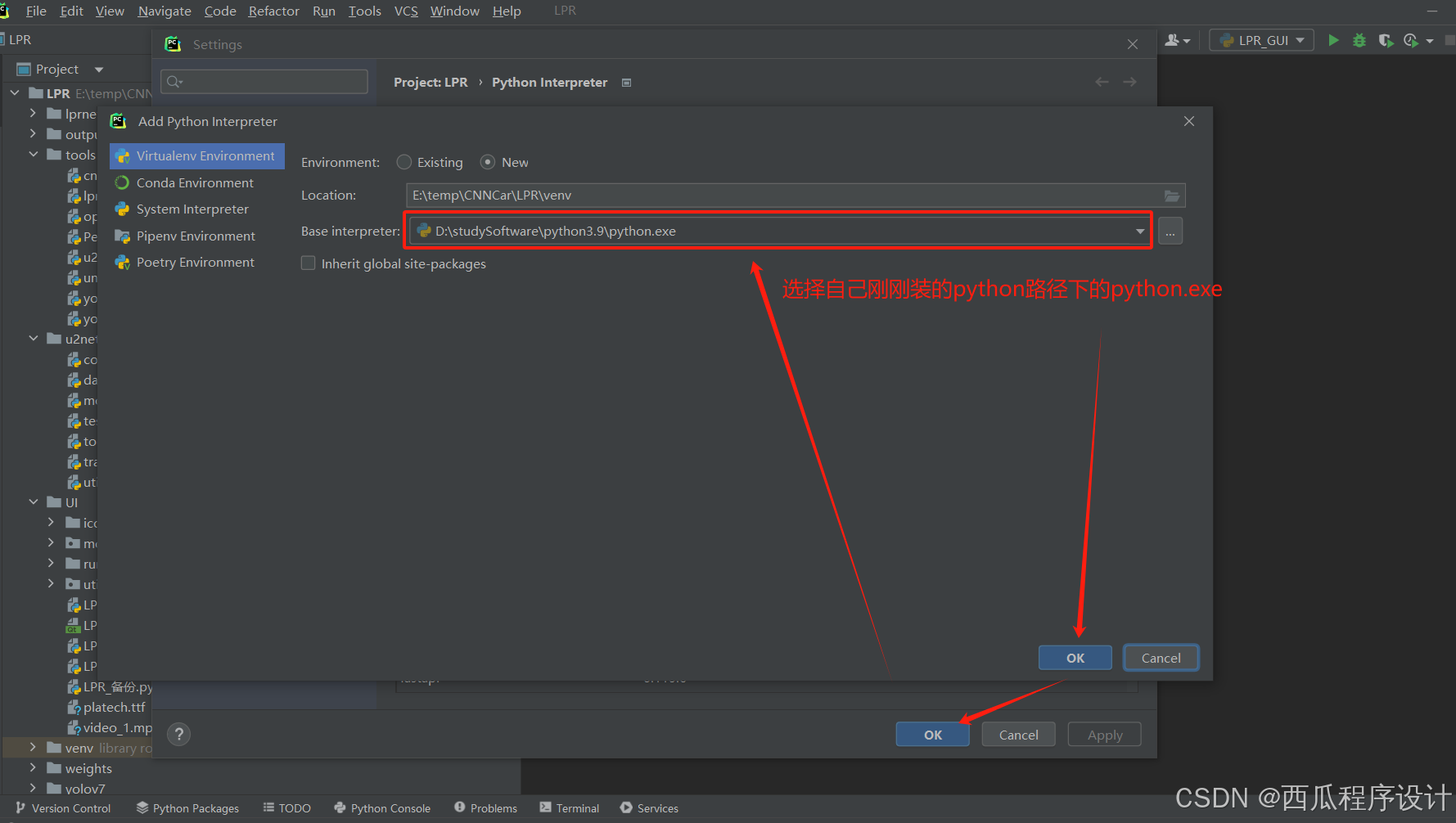Collapse the LPR root project folder
The height and width of the screenshot is (823, 1456).
click(x=15, y=93)
